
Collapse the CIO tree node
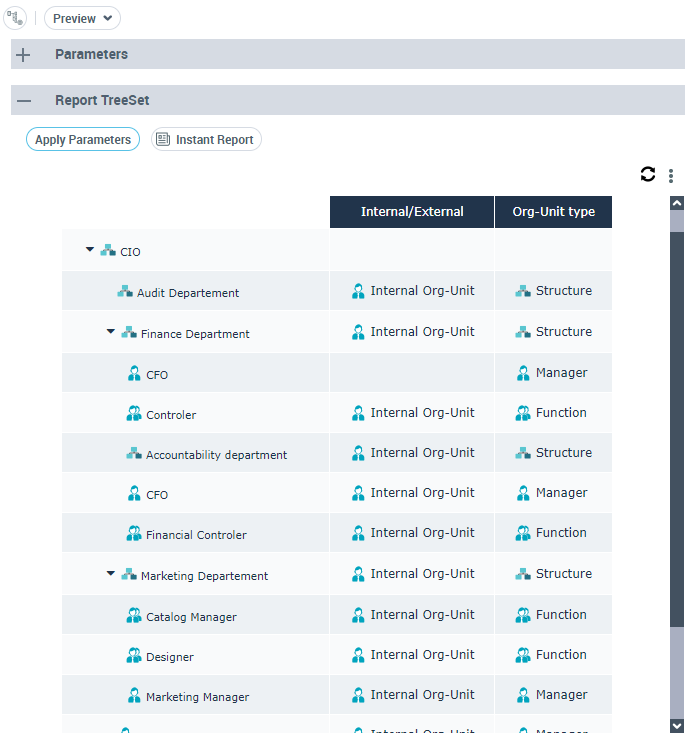coord(90,250)
